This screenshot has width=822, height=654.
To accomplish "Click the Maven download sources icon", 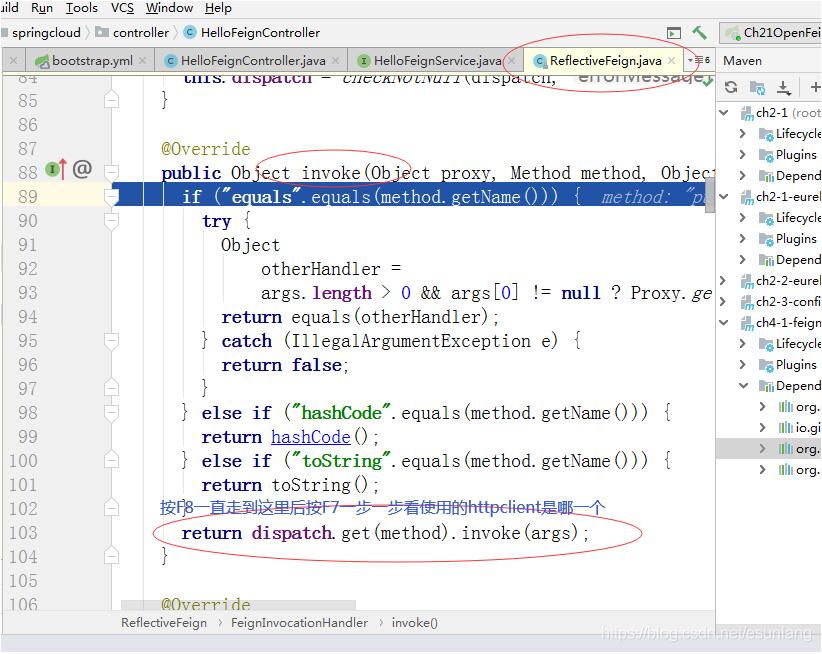I will coord(784,88).
